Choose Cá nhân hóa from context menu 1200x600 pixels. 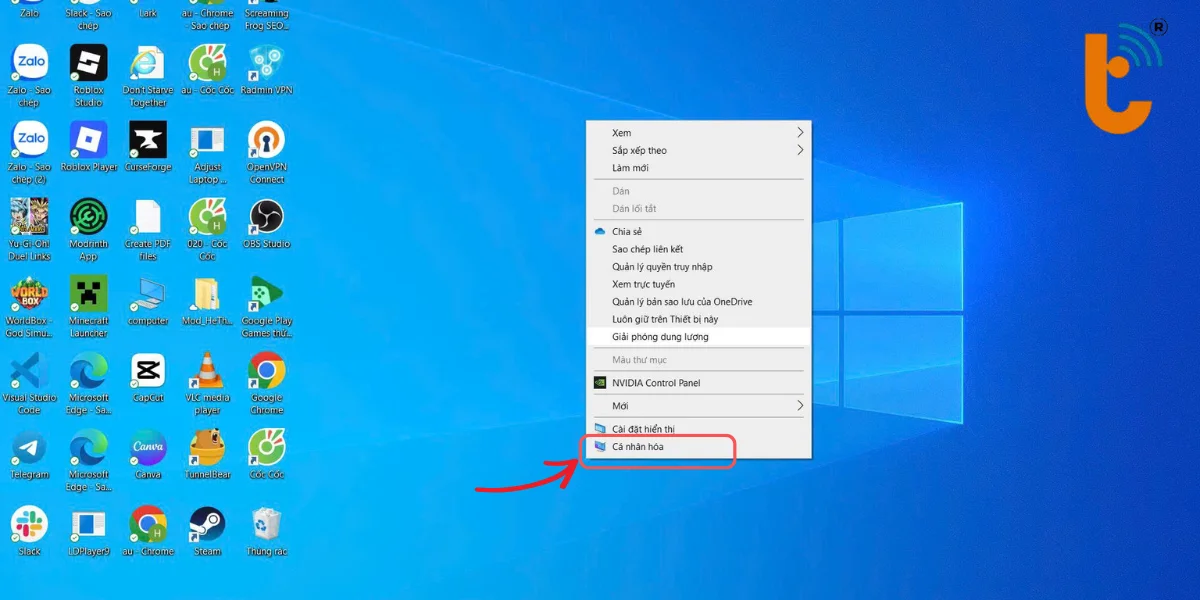(638, 447)
